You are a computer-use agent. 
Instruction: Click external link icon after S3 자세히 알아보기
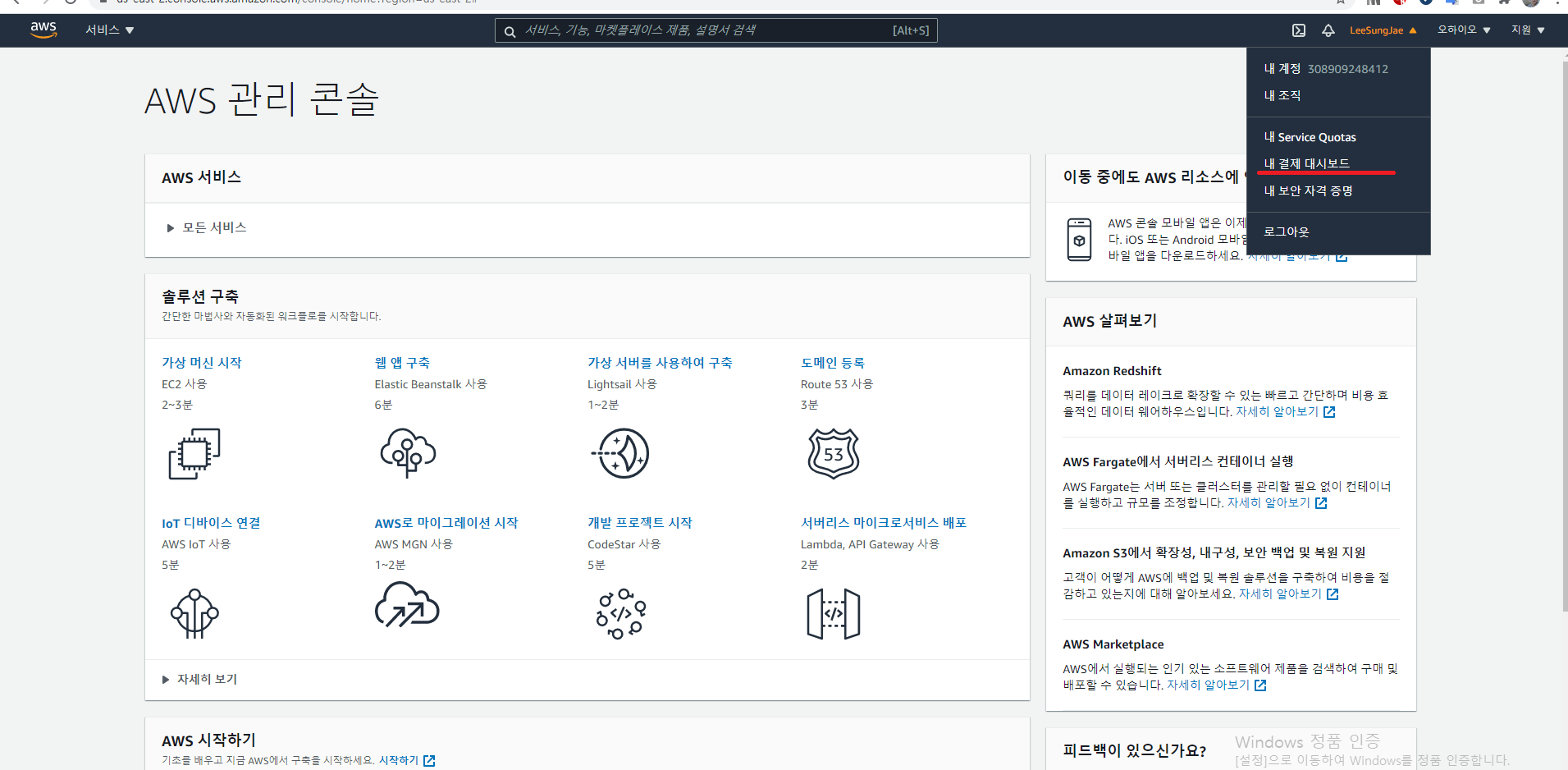pos(1333,594)
